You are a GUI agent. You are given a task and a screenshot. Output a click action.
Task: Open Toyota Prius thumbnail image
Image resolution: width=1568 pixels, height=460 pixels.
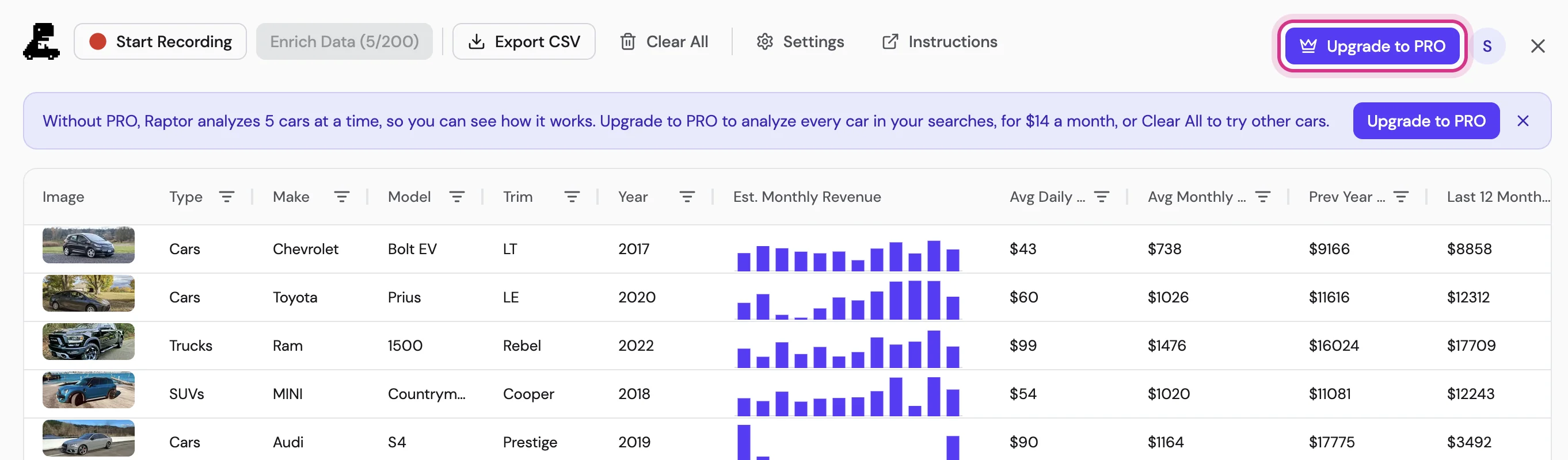click(x=88, y=293)
